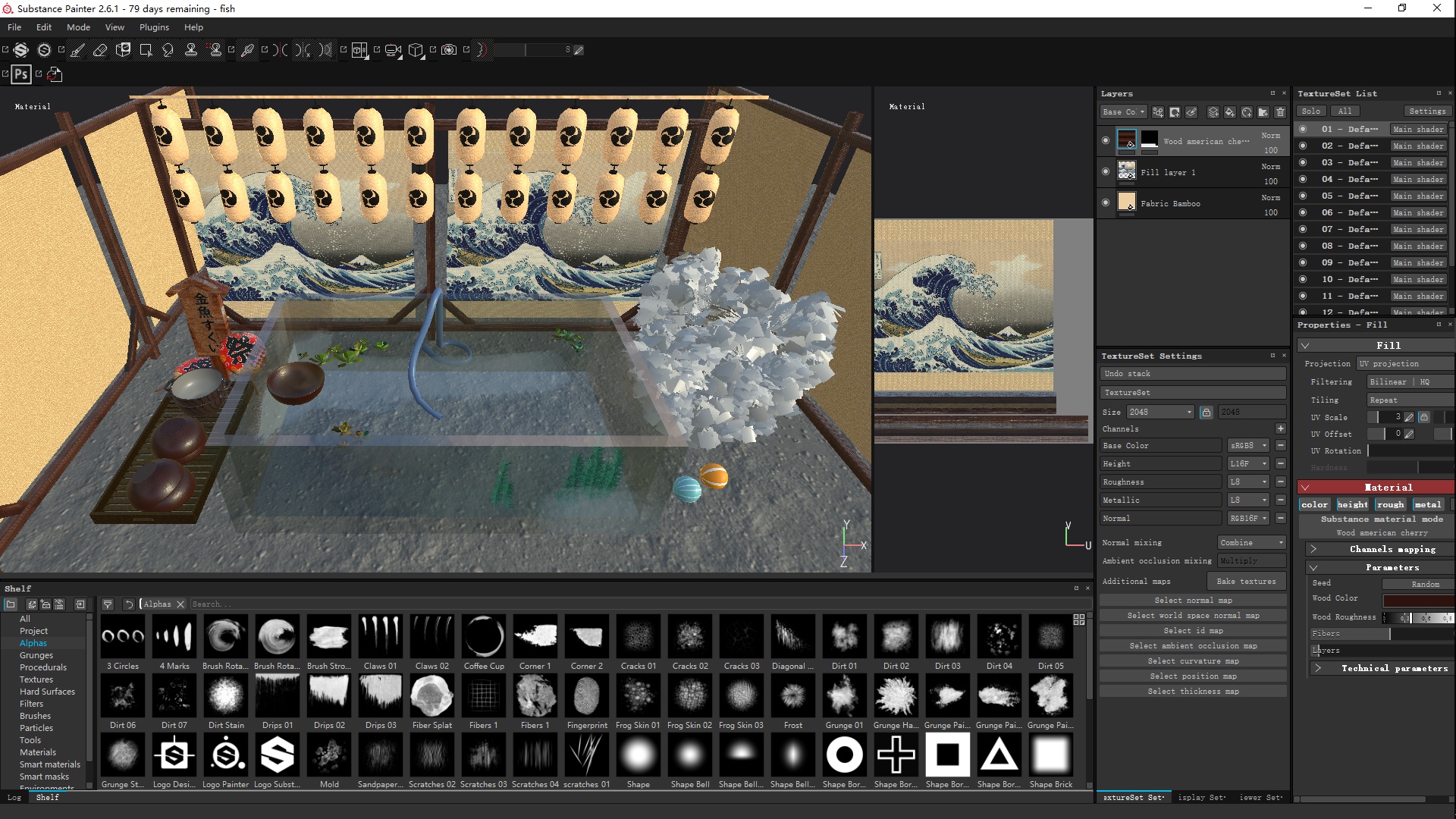Hide Fill layer 1

(x=1106, y=171)
